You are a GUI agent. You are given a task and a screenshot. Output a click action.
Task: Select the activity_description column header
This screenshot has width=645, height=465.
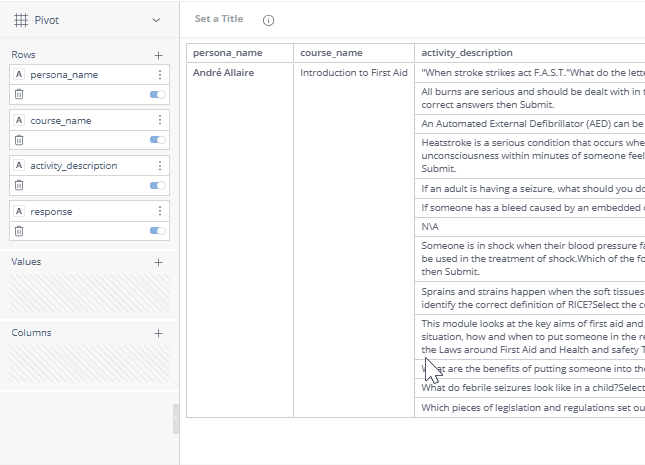coord(467,53)
